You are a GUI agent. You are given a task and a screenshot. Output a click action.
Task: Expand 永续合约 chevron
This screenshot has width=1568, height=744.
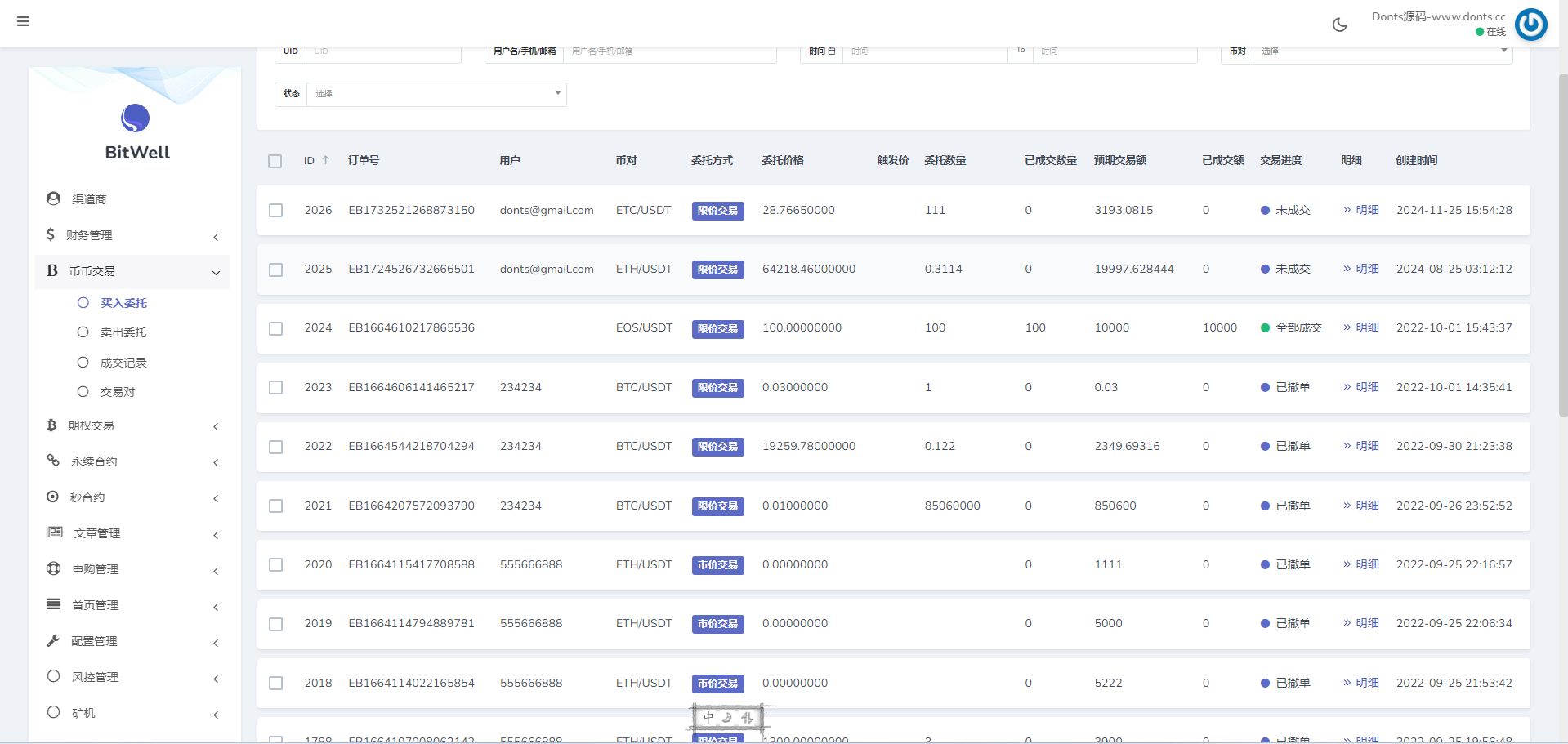216,462
